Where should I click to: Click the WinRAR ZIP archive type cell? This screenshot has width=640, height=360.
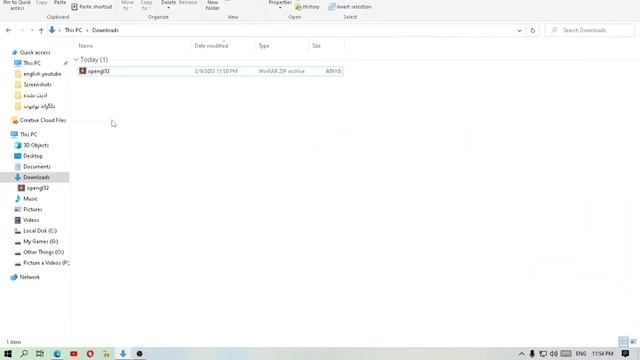281,71
